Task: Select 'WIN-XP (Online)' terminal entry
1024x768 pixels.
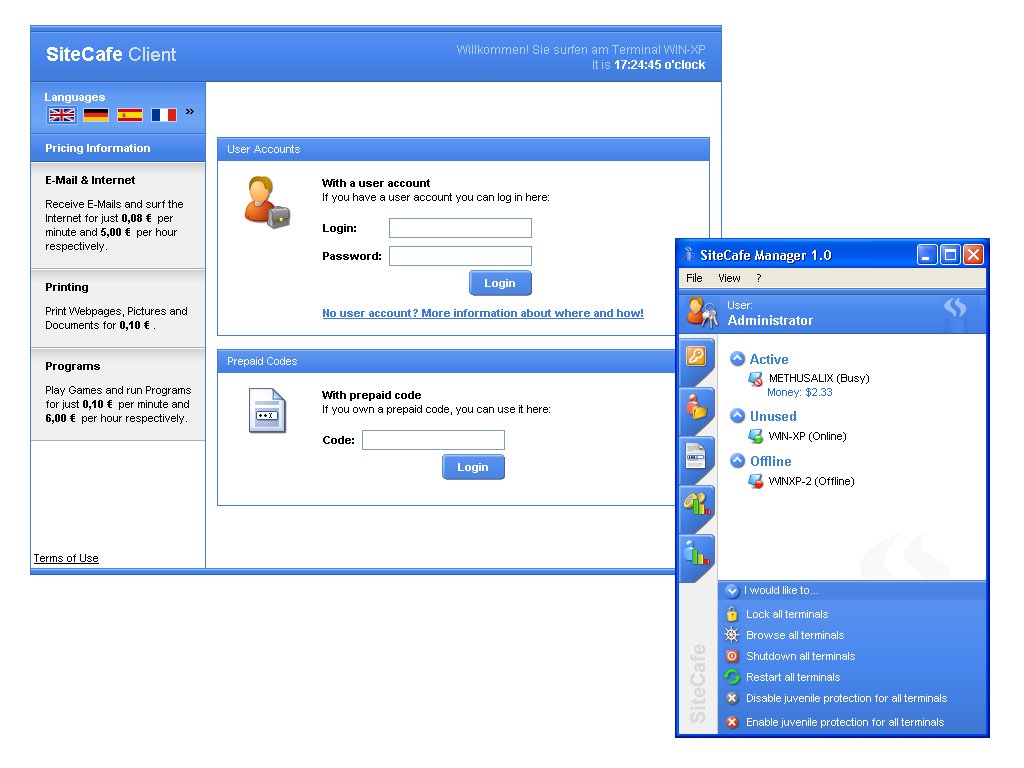Action: (807, 436)
